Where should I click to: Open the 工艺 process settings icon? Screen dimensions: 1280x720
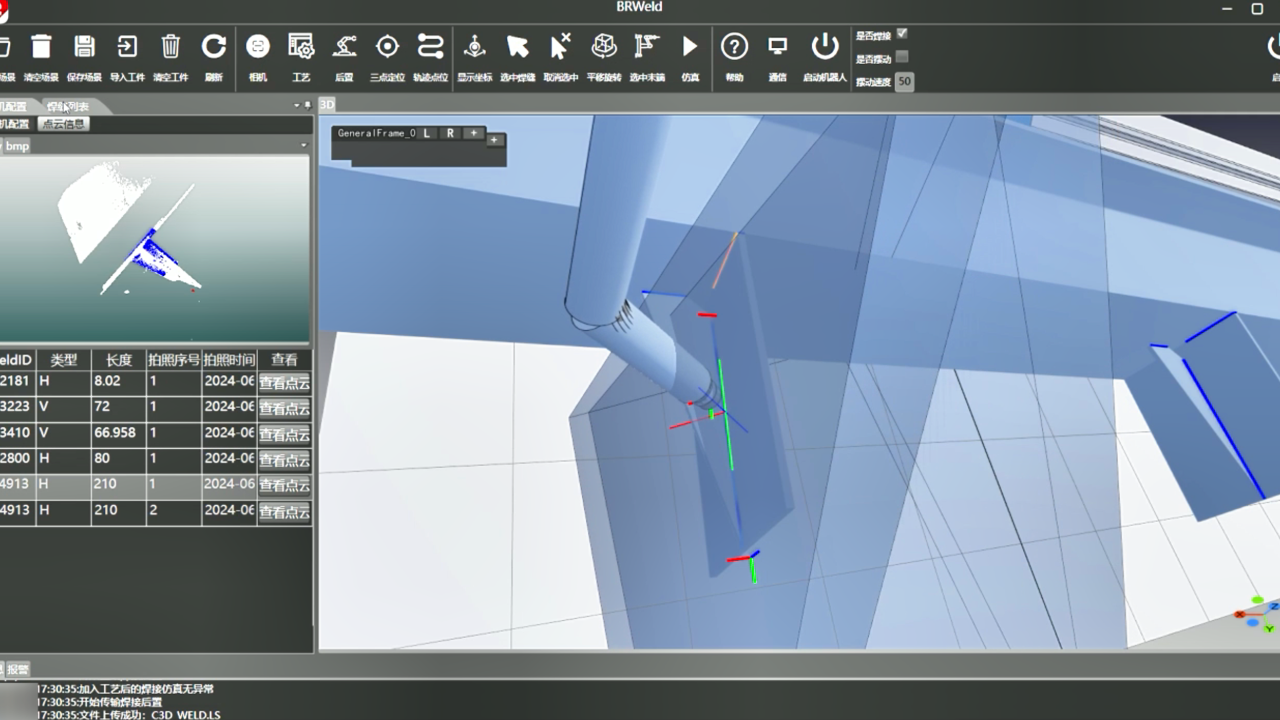pyautogui.click(x=301, y=47)
